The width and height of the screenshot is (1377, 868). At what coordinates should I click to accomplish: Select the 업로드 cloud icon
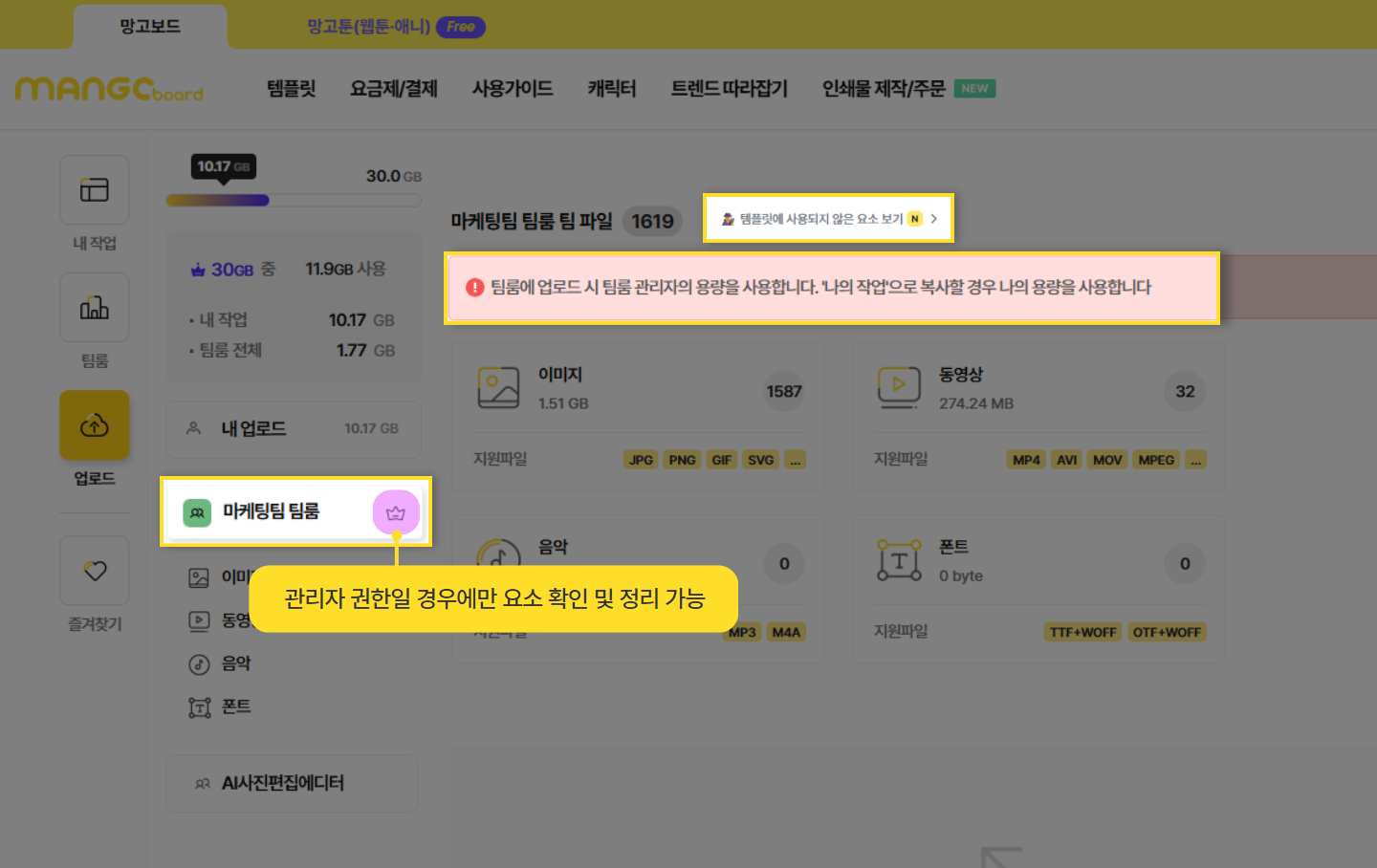[x=94, y=425]
